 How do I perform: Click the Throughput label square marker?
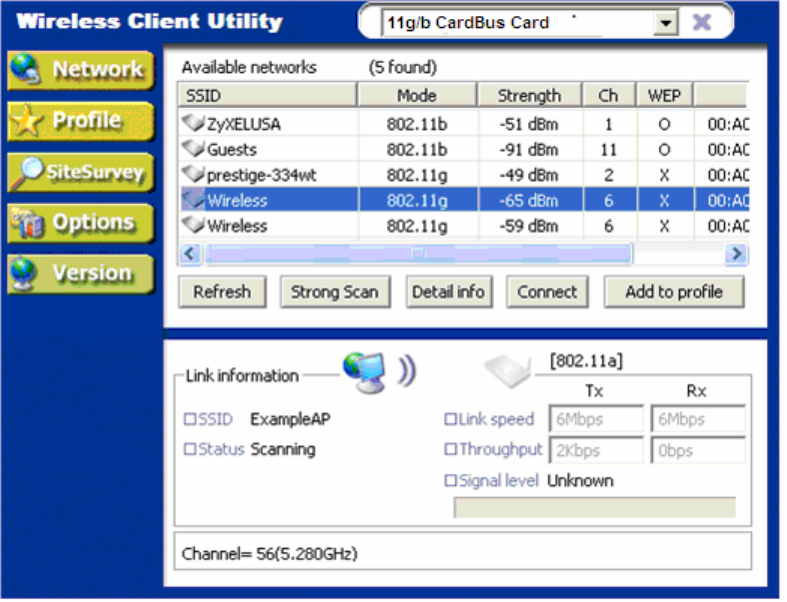[x=450, y=449]
